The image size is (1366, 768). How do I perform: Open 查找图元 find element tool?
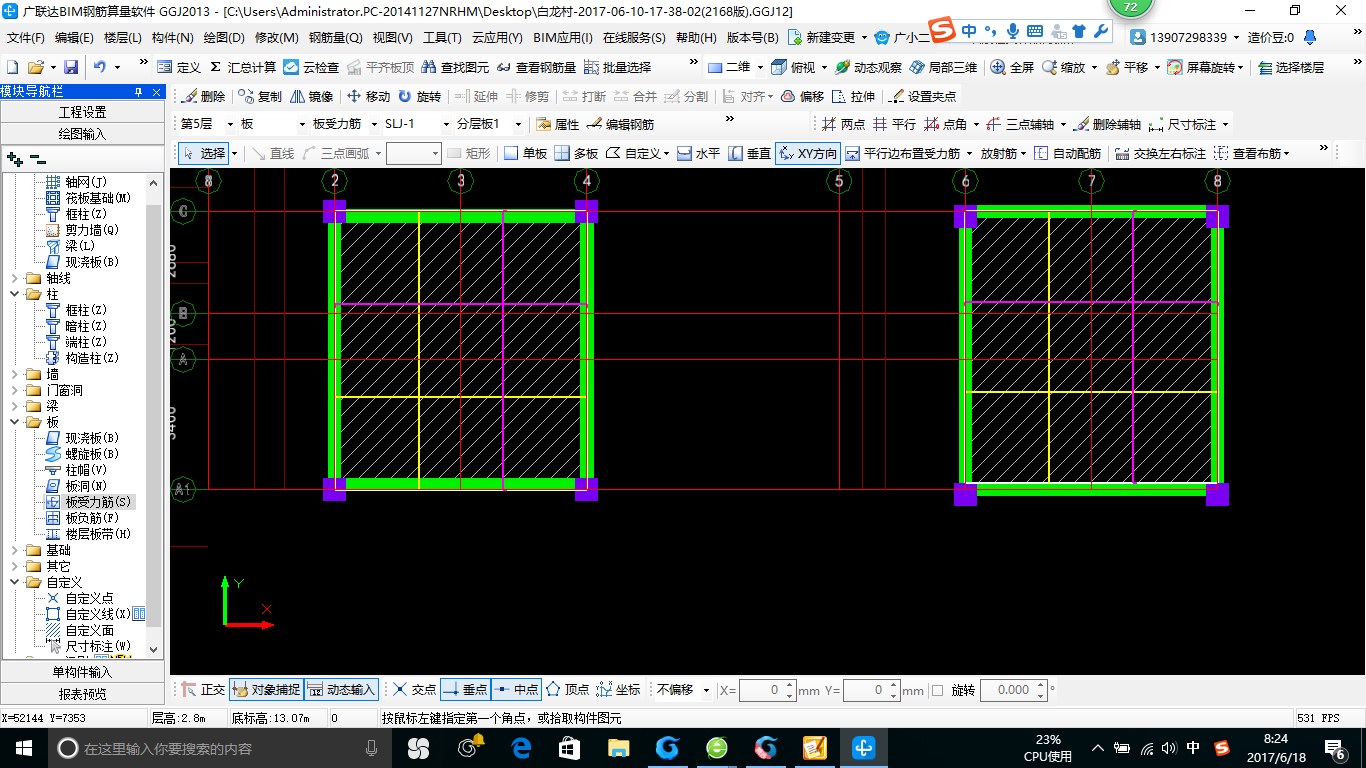tap(455, 67)
